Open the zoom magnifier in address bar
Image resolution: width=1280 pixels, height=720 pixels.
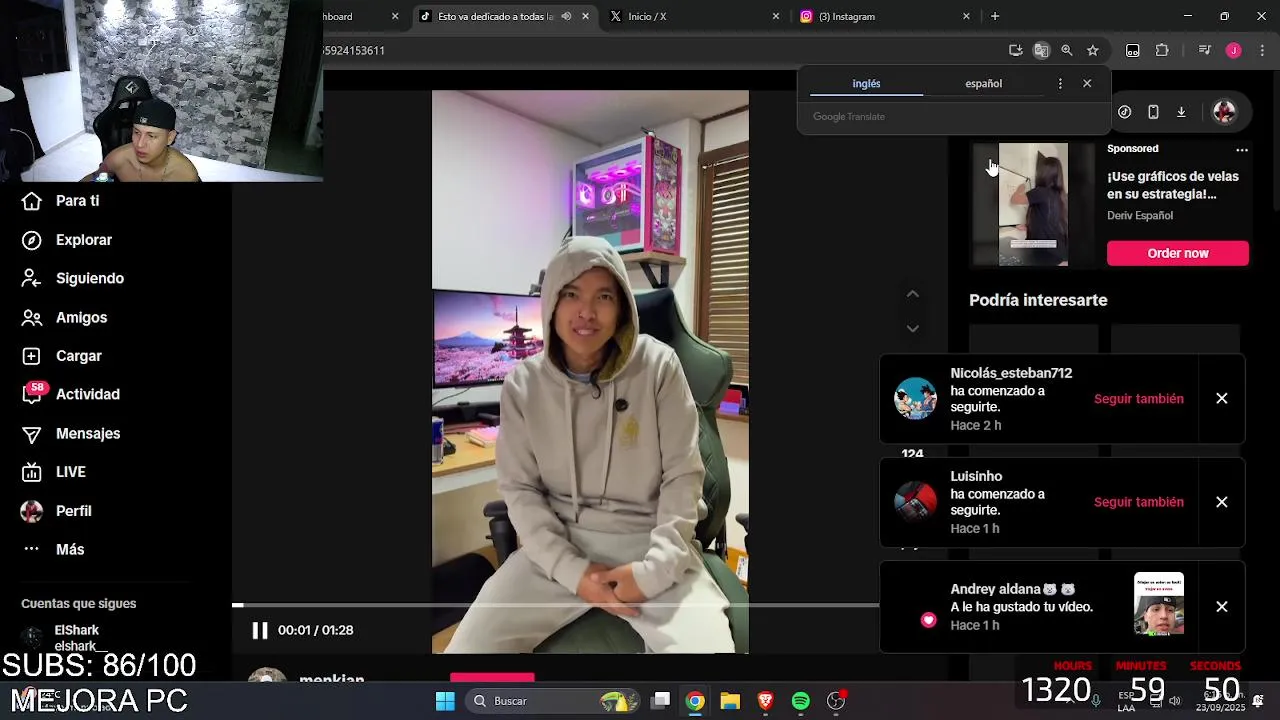tap(1067, 50)
